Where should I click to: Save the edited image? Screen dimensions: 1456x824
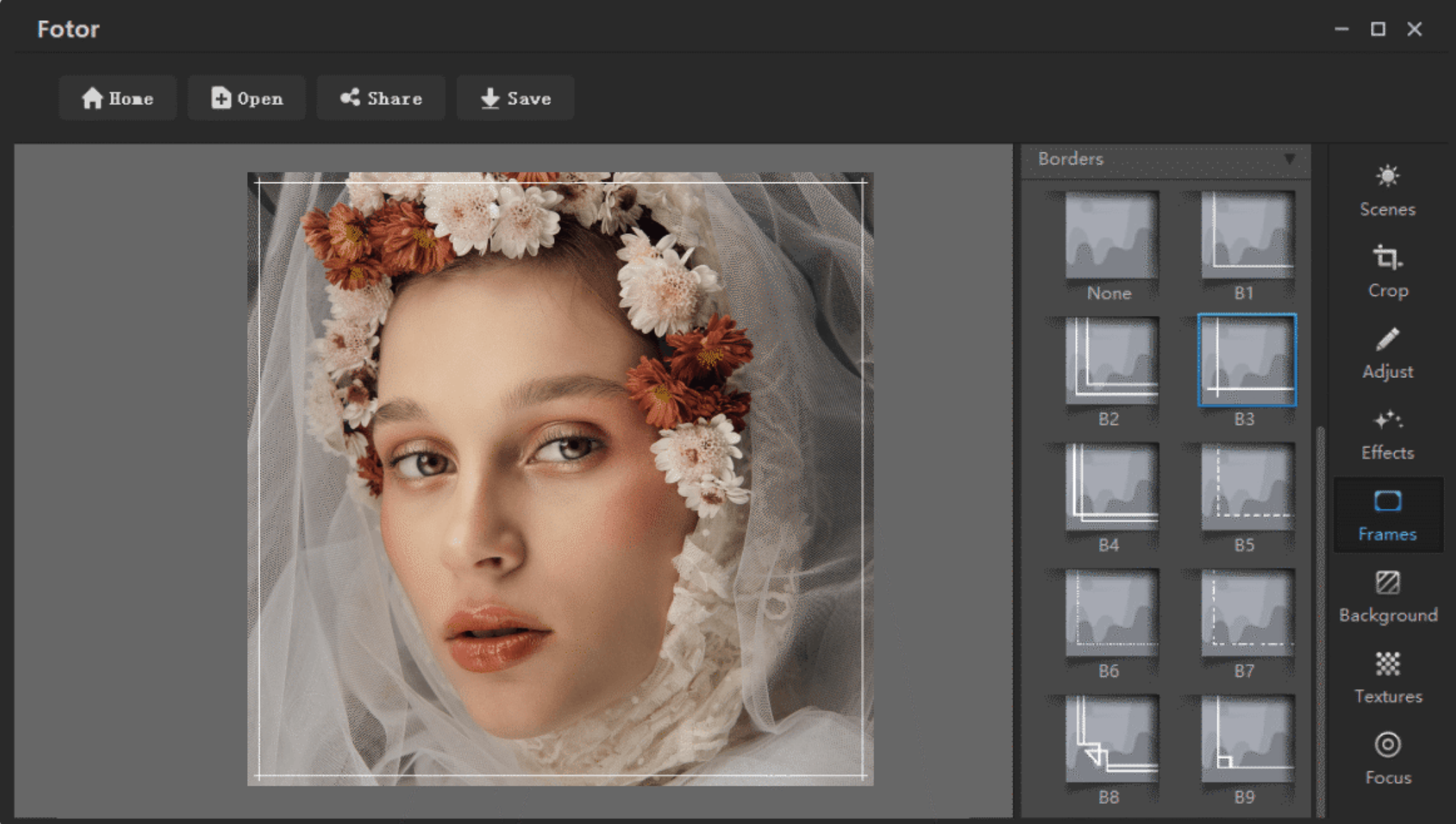click(x=514, y=97)
